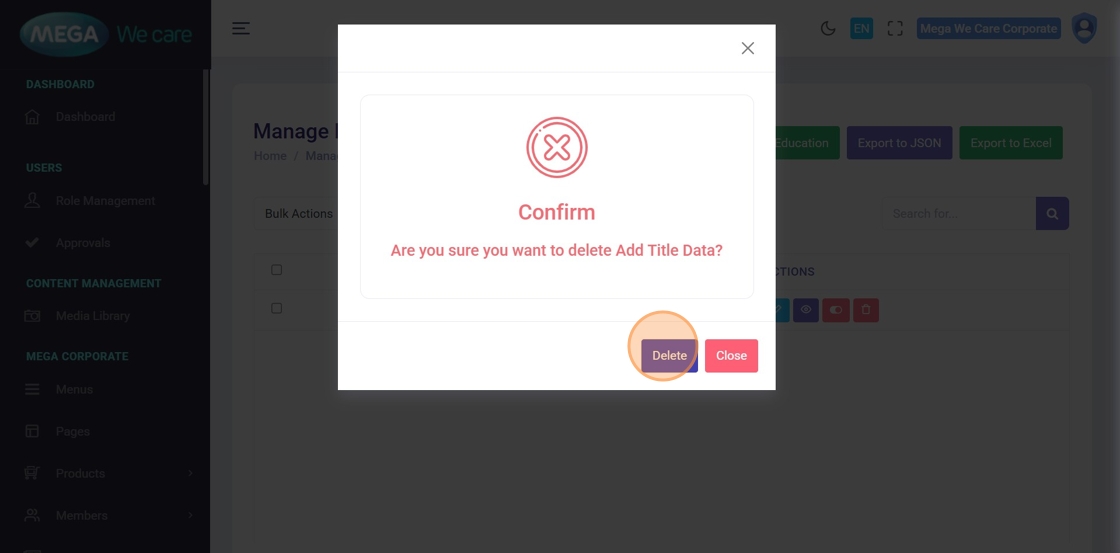The height and width of the screenshot is (553, 1120).
Task: Toggle dark mode with the moon icon
Action: click(x=828, y=29)
